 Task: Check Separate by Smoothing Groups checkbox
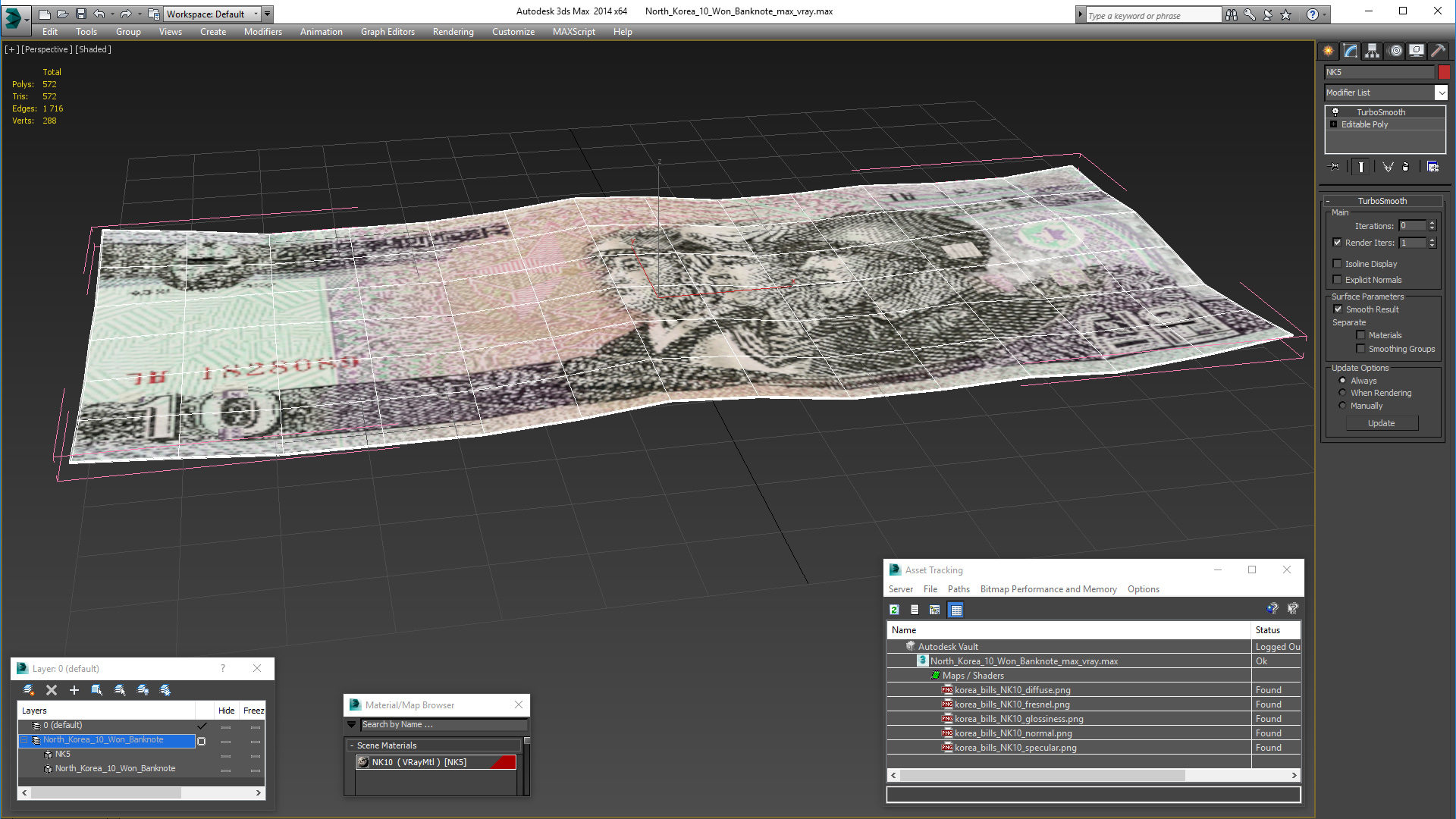1360,349
